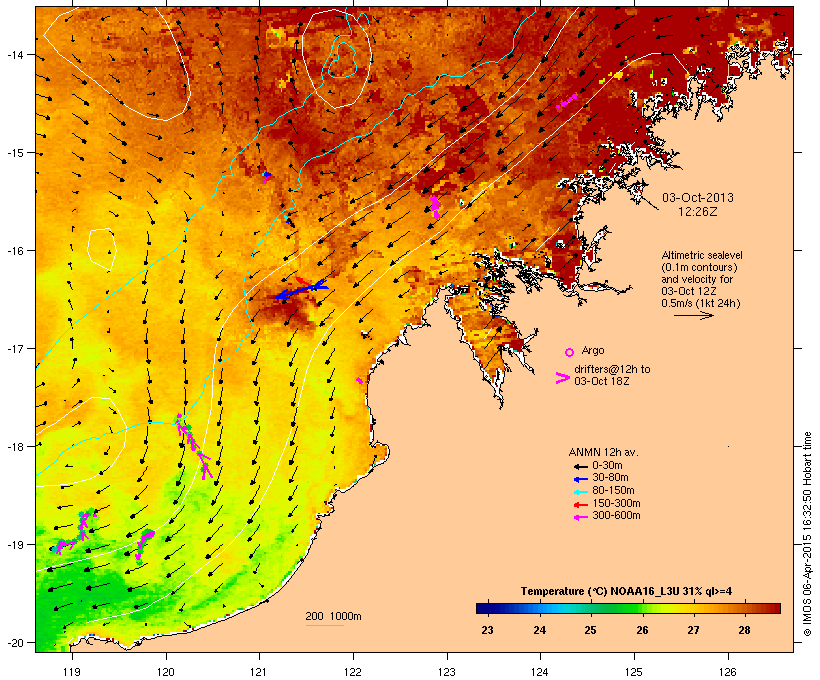Image resolution: width=820 pixels, height=680 pixels.
Task: Click the -20 latitude axis label
Action: (14, 642)
